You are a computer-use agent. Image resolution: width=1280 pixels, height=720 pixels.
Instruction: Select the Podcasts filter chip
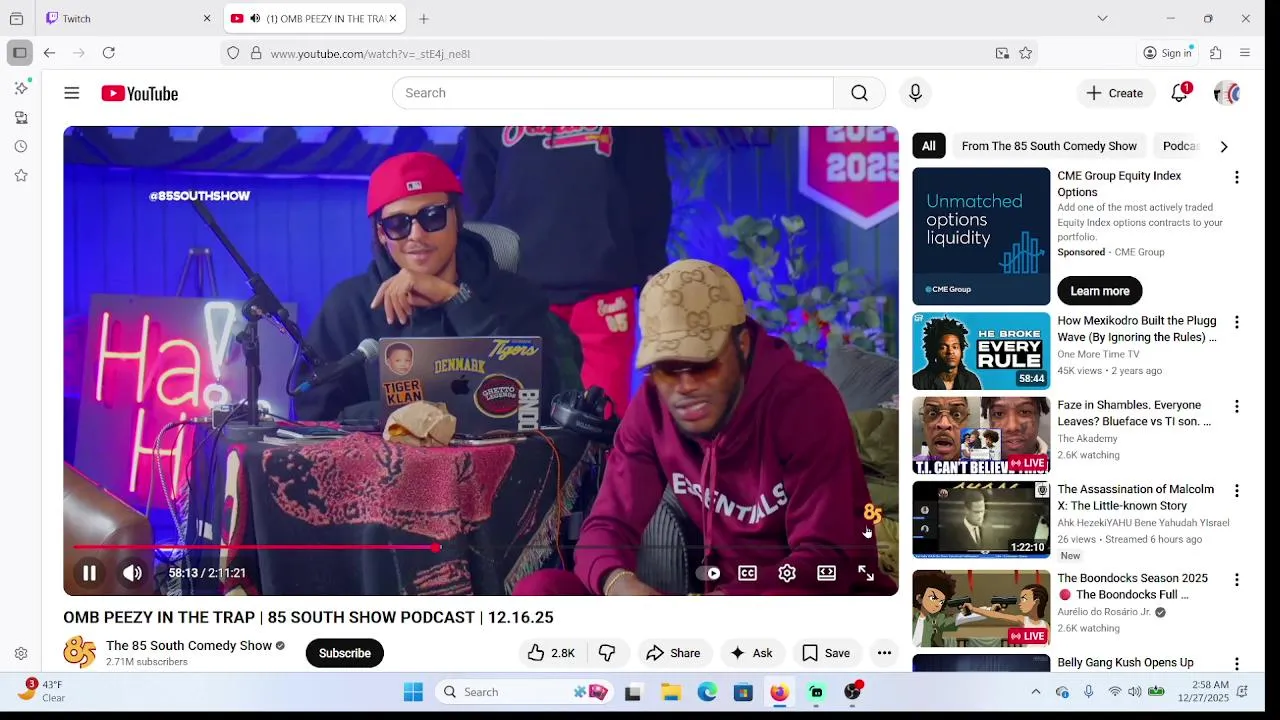click(x=1181, y=146)
